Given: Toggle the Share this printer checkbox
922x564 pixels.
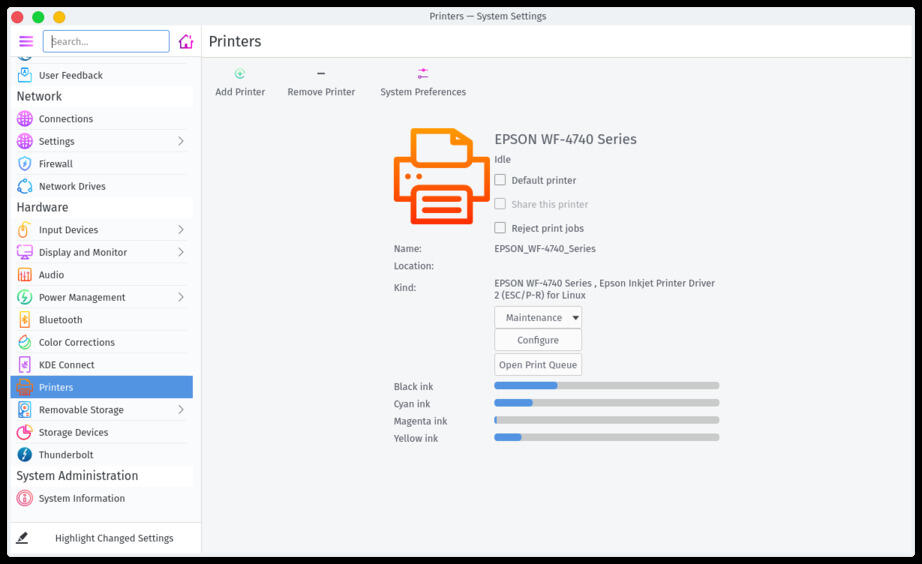Looking at the screenshot, I should pyautogui.click(x=500, y=204).
